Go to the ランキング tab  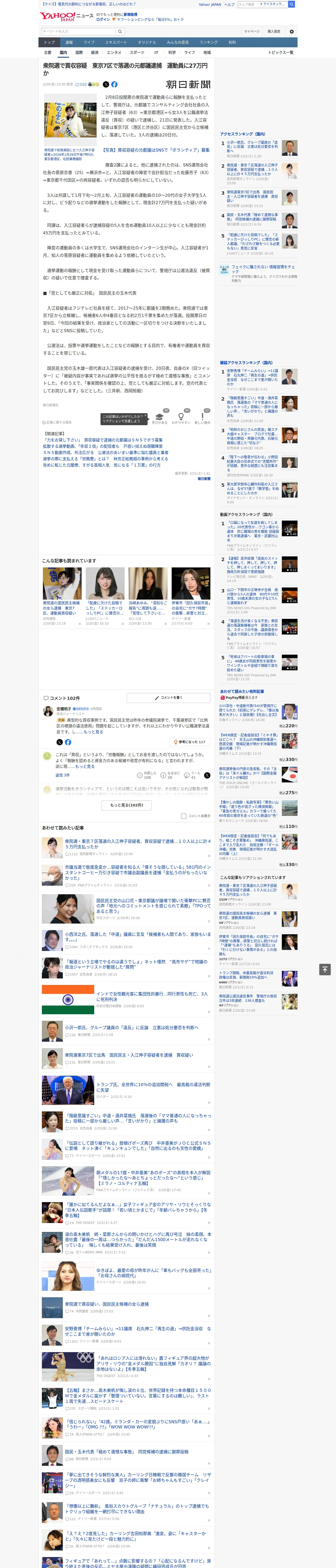[x=209, y=42]
